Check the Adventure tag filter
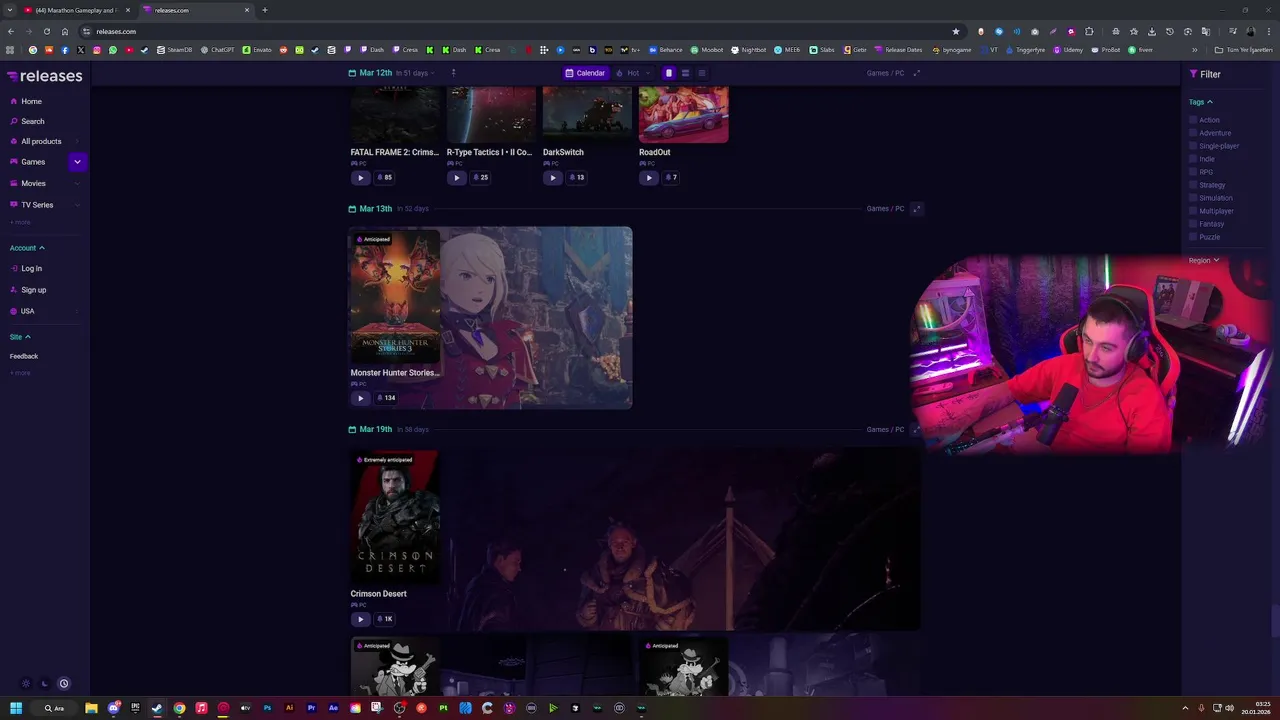 coord(1193,133)
